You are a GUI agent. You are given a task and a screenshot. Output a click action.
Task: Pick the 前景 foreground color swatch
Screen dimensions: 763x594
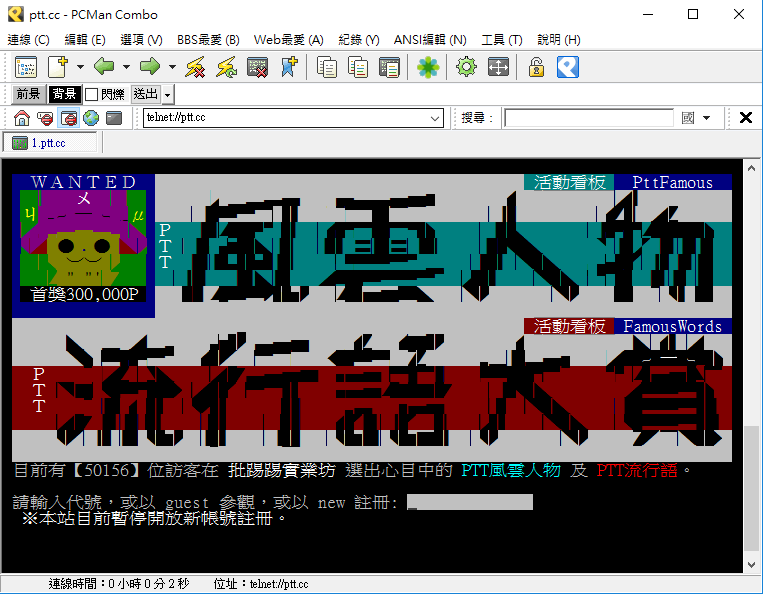pyautogui.click(x=28, y=94)
